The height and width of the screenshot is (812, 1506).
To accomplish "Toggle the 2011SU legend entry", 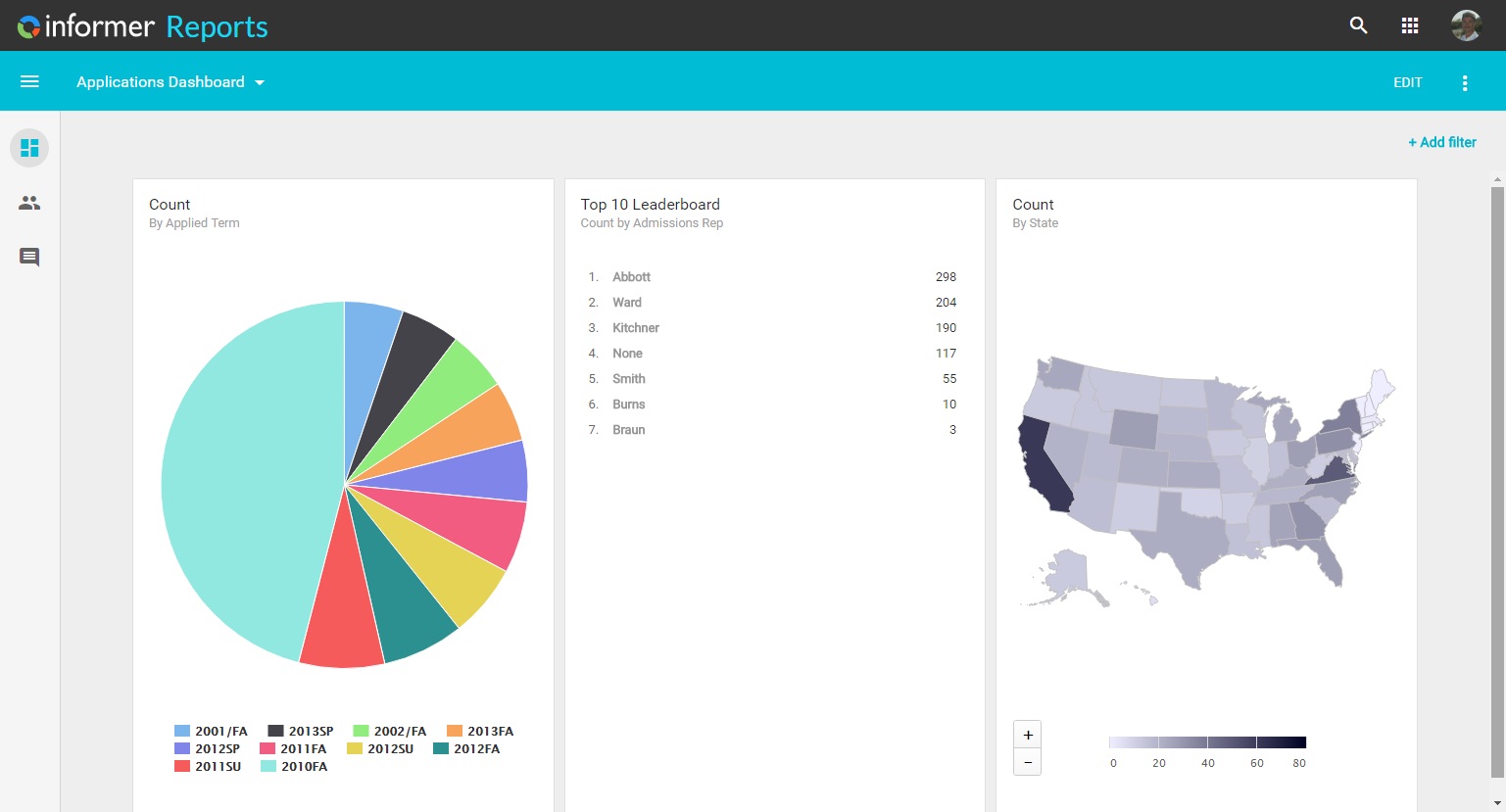I will coord(208,766).
